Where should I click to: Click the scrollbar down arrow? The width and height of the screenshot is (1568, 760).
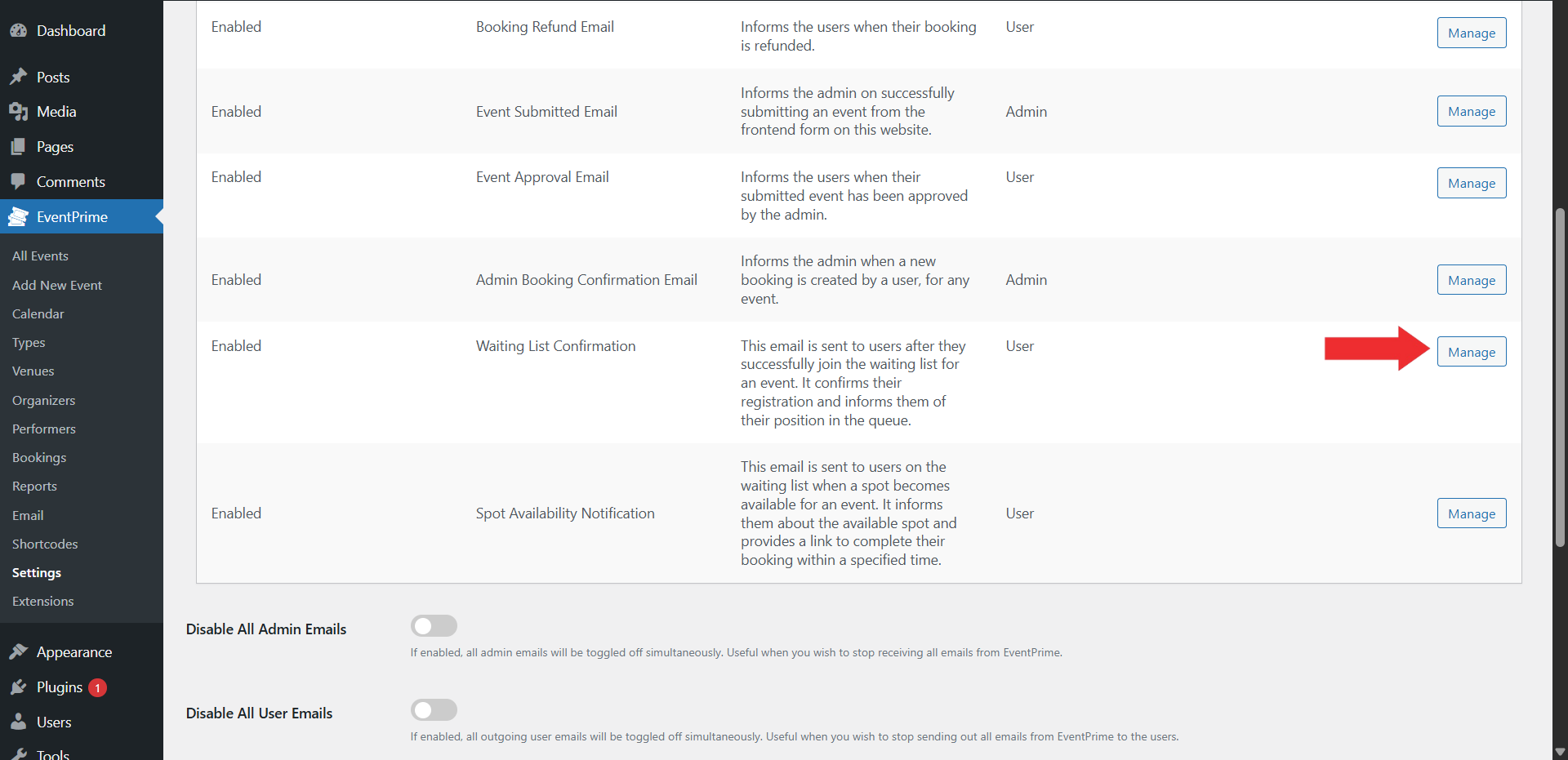1560,752
